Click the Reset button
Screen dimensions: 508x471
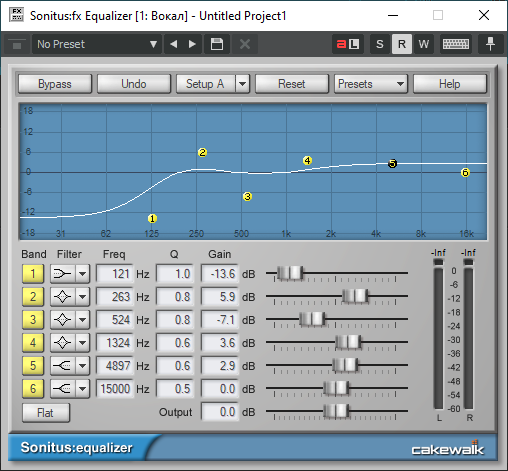pos(292,84)
